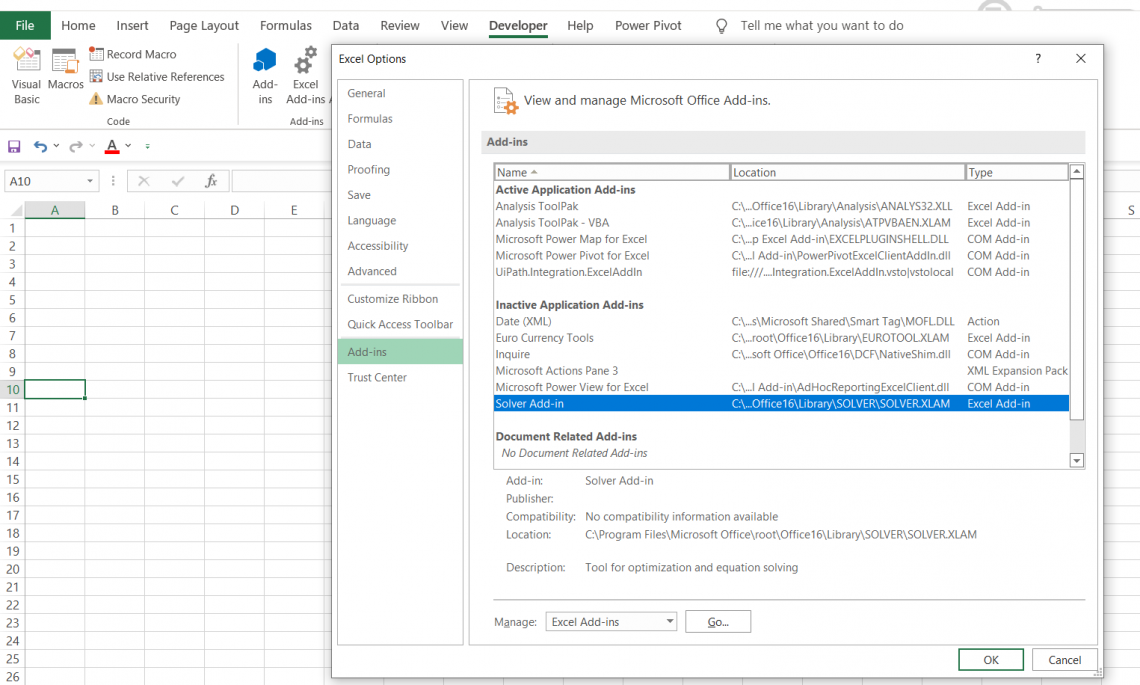Open the Manage Excel Add-ins dropdown
The image size is (1140, 685).
click(669, 622)
